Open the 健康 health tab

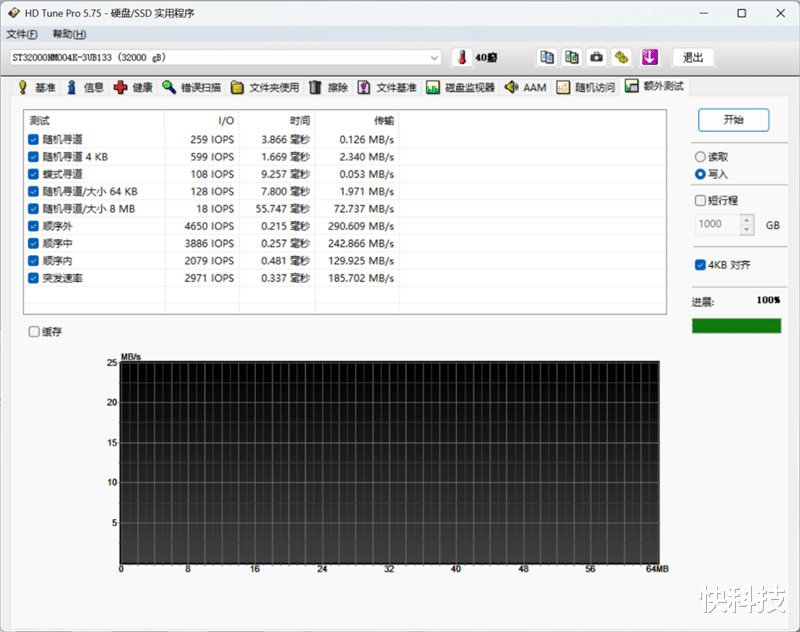133,87
